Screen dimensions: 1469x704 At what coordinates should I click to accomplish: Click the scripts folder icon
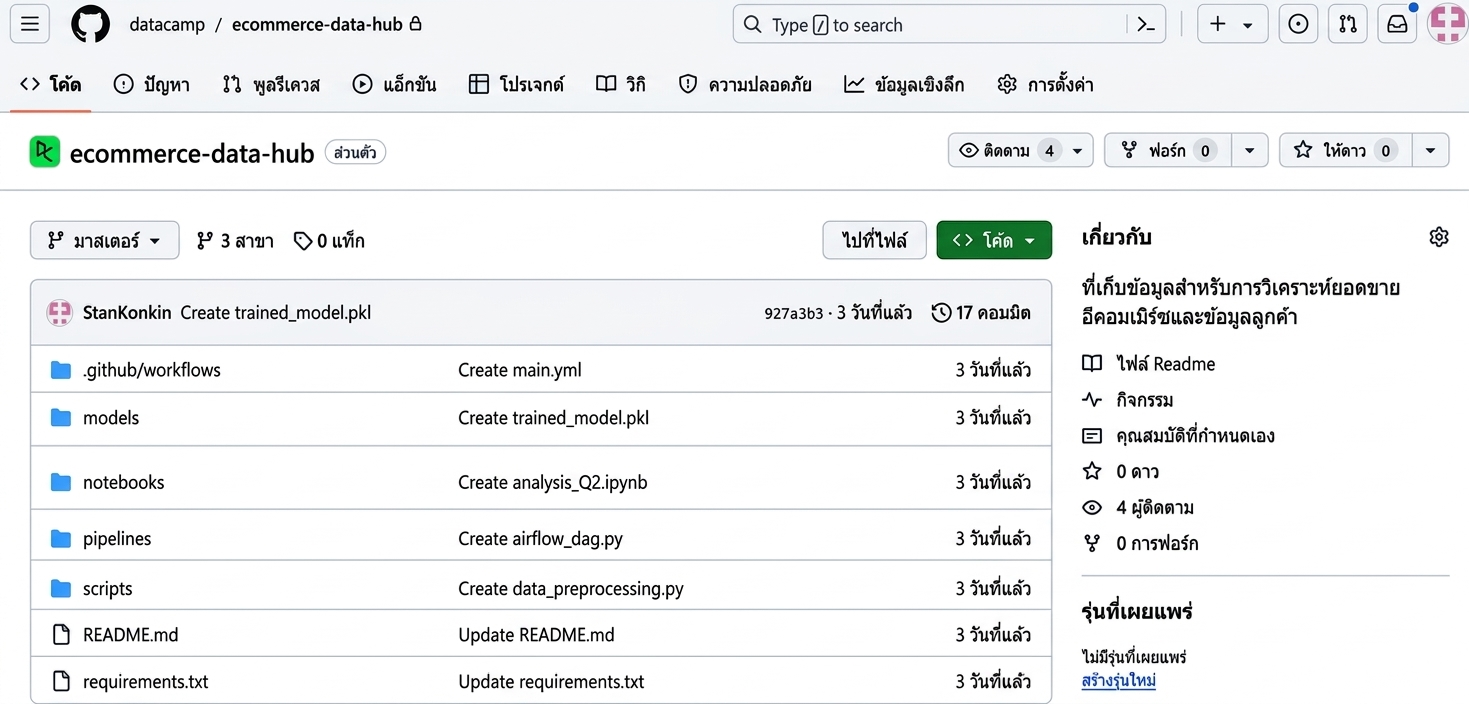(61, 589)
